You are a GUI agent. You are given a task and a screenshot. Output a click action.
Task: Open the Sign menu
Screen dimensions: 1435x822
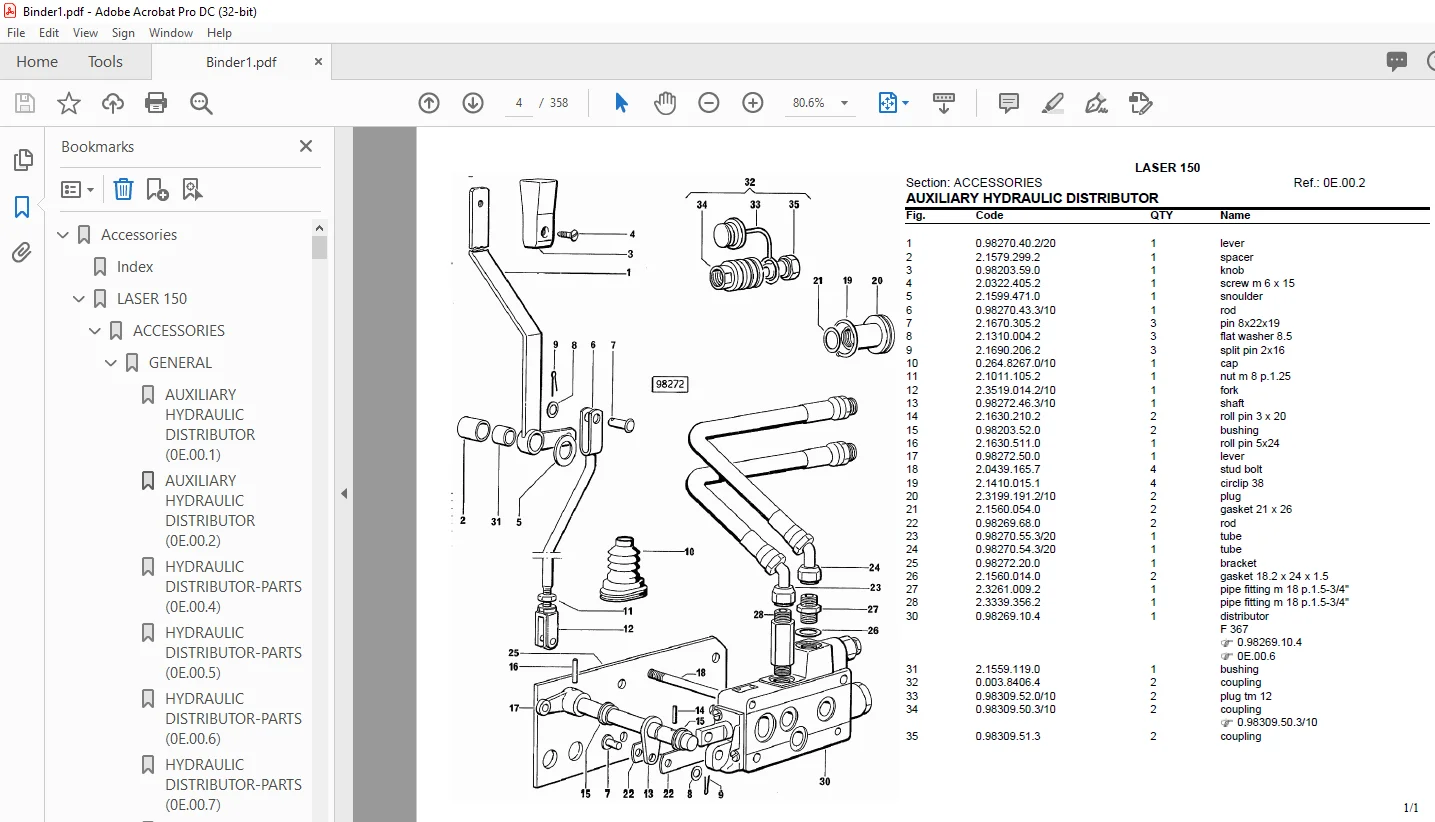pos(123,32)
